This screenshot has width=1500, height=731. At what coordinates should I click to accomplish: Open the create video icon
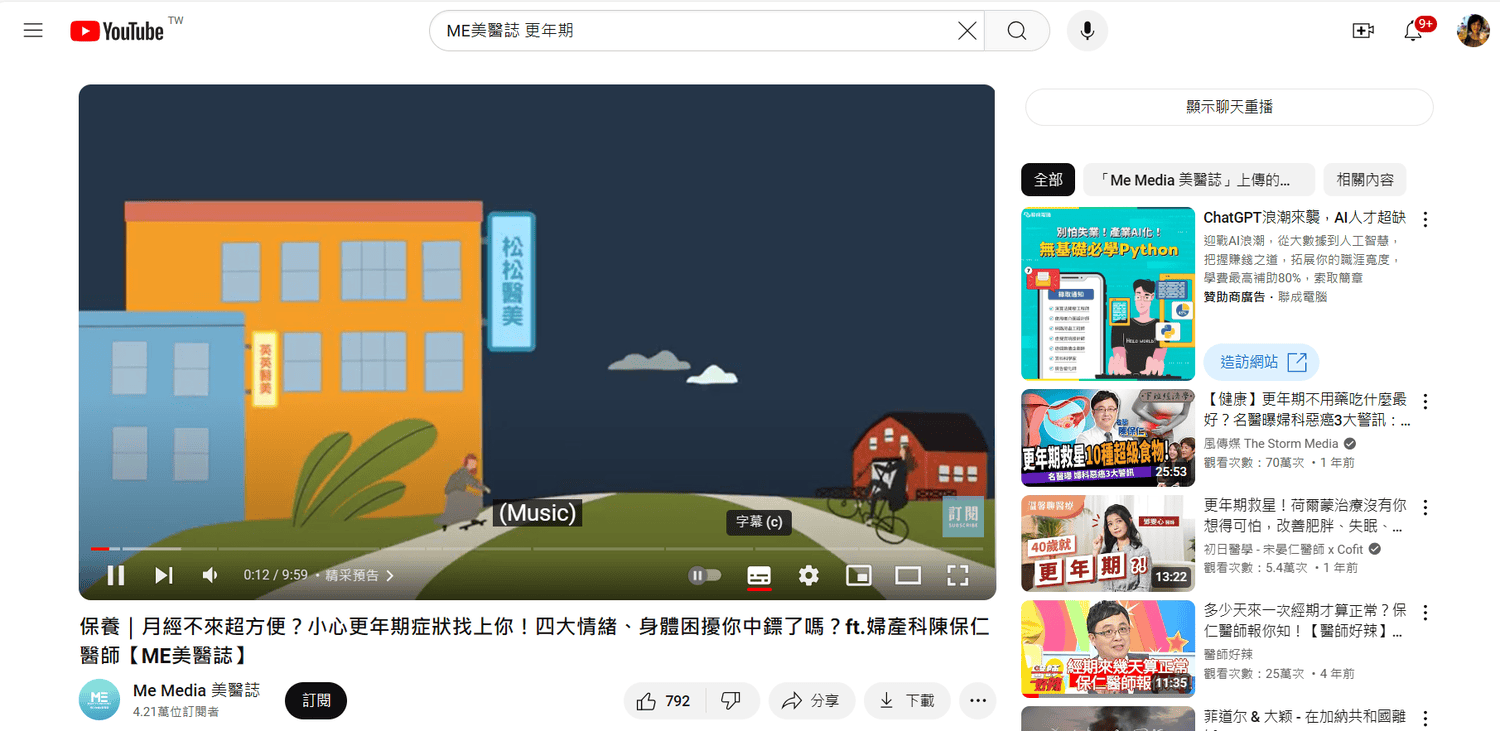tap(1363, 31)
